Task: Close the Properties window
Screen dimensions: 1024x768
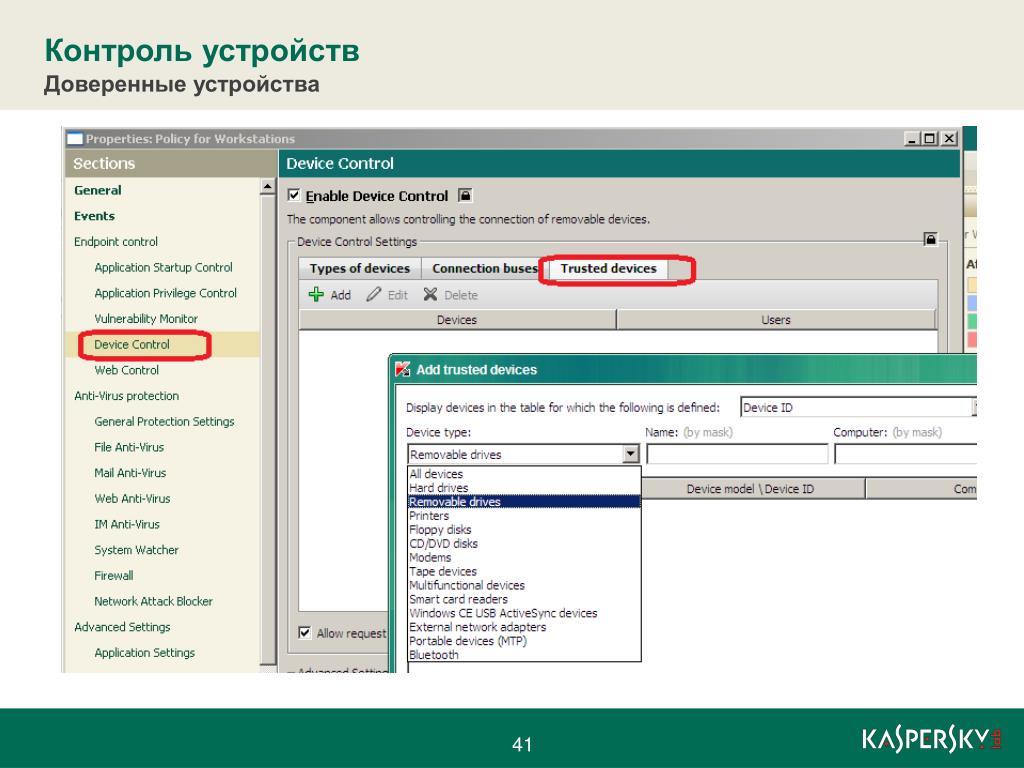Action: [x=950, y=138]
